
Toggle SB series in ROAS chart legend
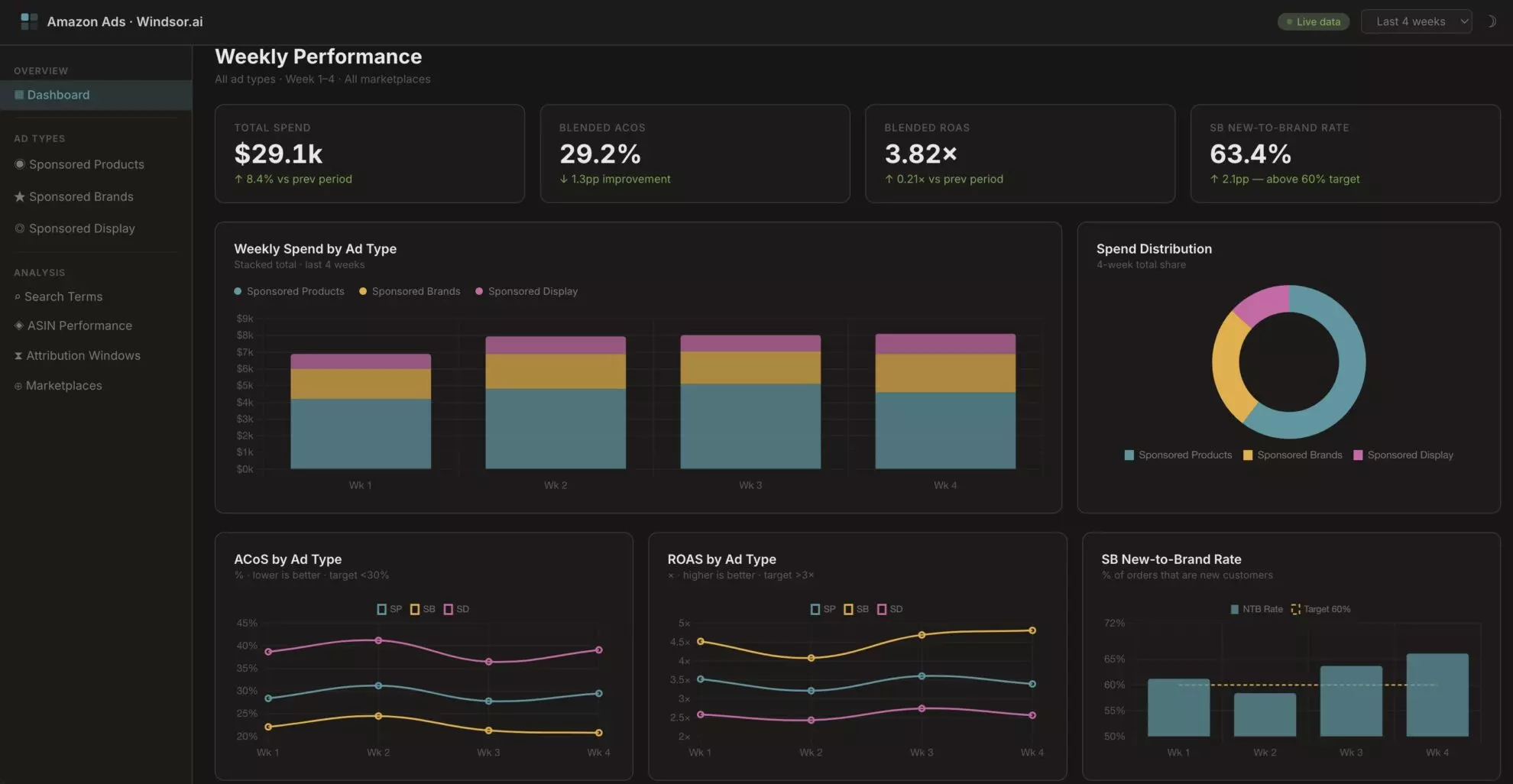[856, 609]
